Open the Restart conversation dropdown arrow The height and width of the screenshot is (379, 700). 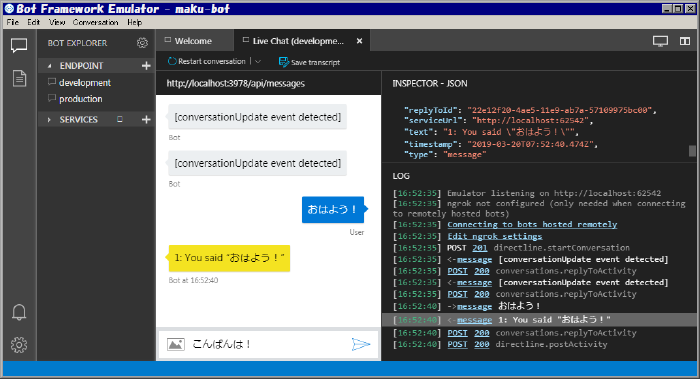(x=258, y=62)
